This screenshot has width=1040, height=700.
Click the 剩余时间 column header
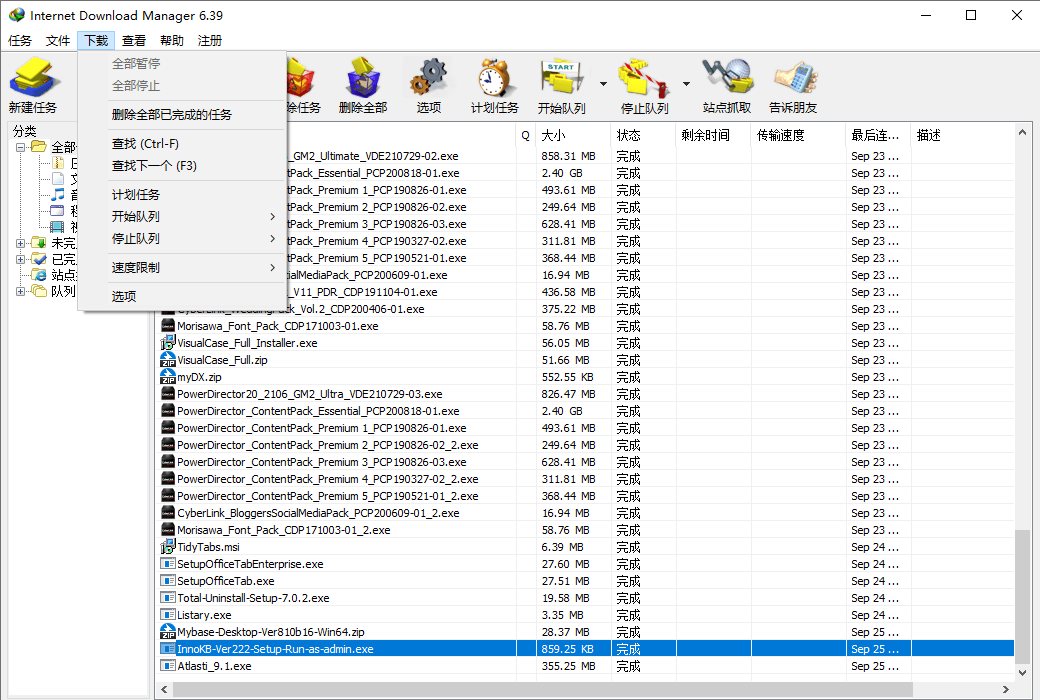coord(713,135)
